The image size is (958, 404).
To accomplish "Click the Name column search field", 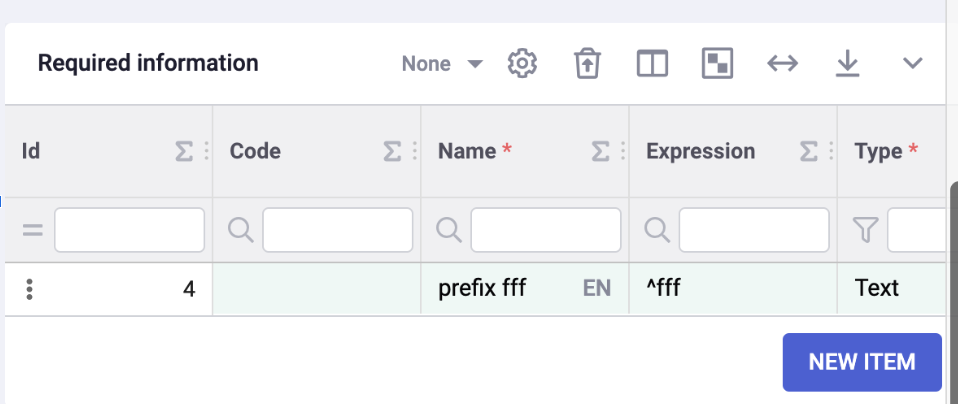I will point(545,230).
